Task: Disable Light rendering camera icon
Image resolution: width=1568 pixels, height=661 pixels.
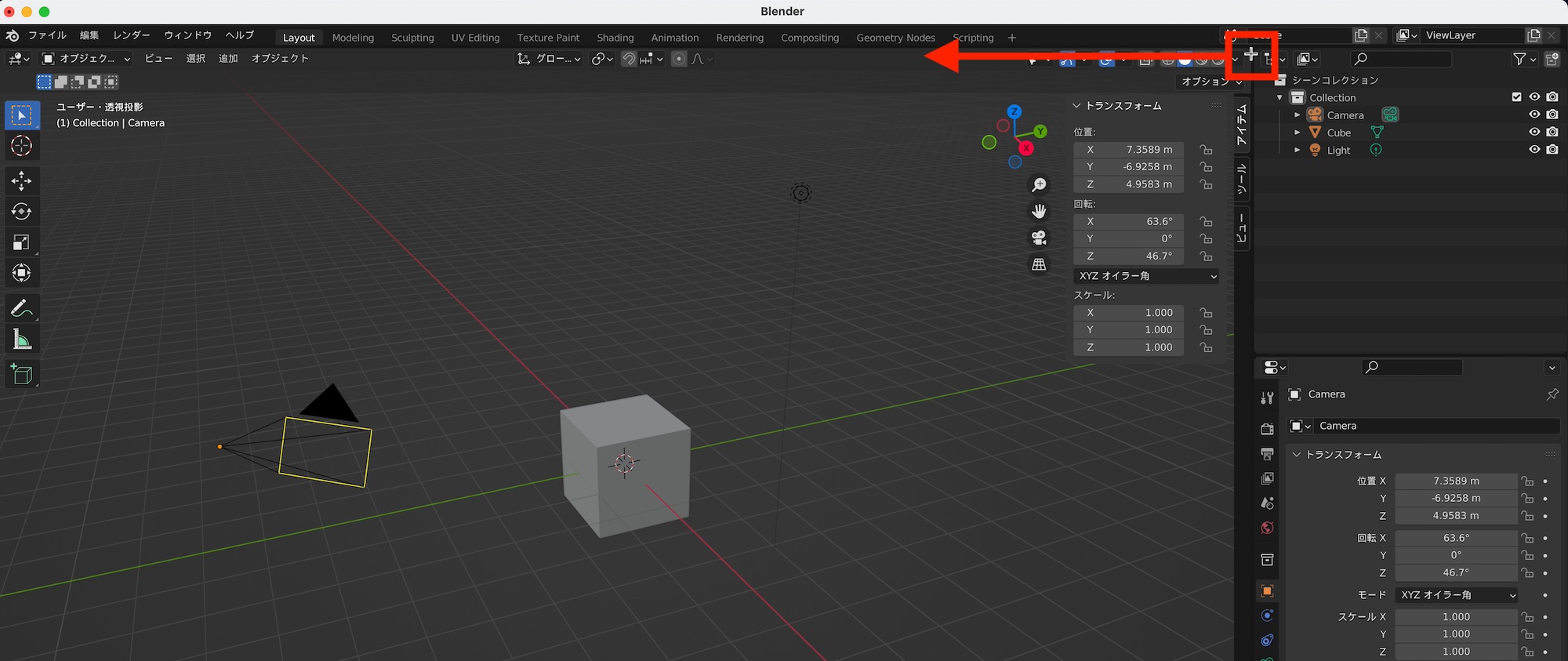Action: click(1552, 150)
